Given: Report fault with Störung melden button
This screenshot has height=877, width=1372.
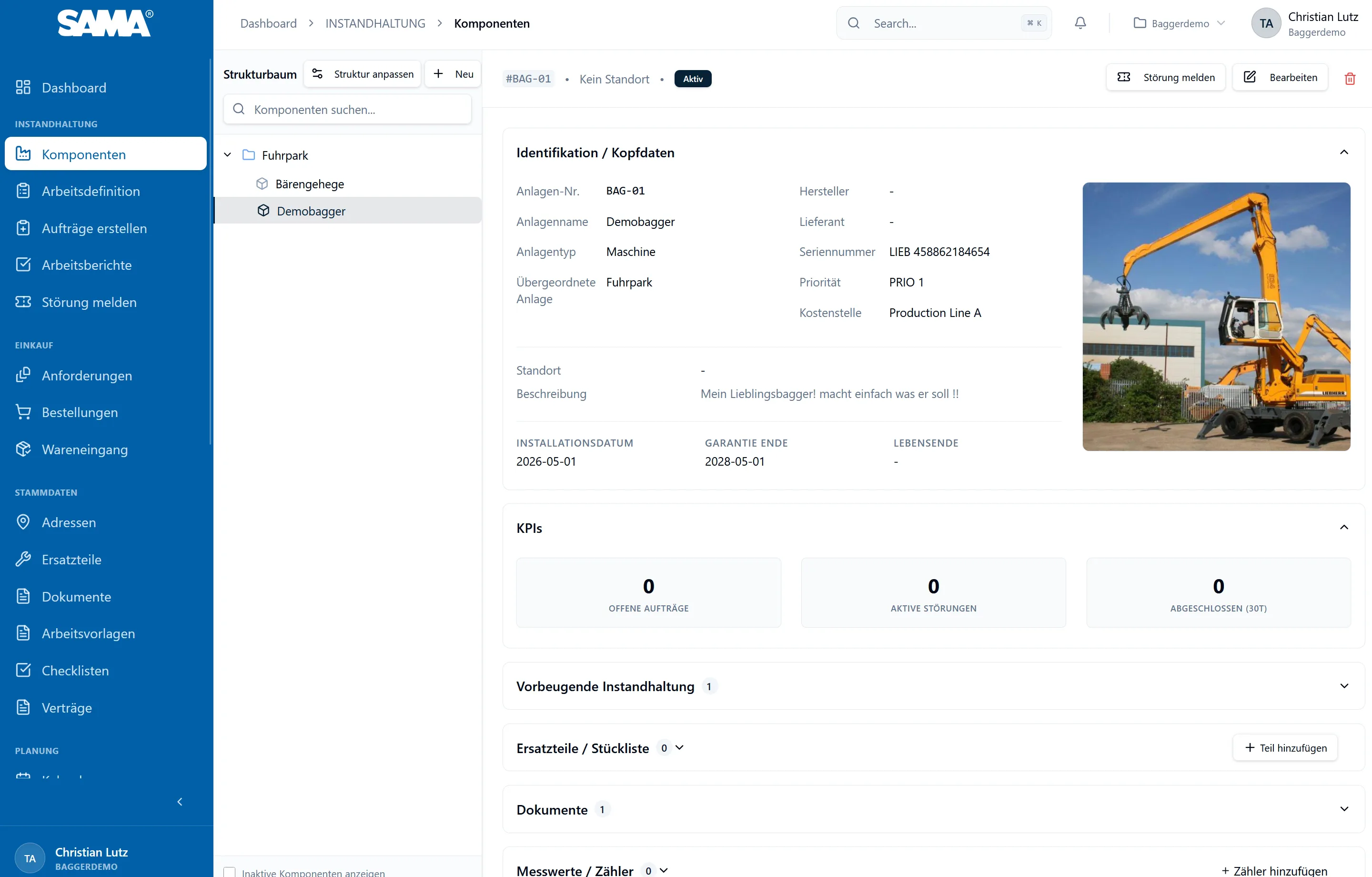Looking at the screenshot, I should pyautogui.click(x=1166, y=78).
